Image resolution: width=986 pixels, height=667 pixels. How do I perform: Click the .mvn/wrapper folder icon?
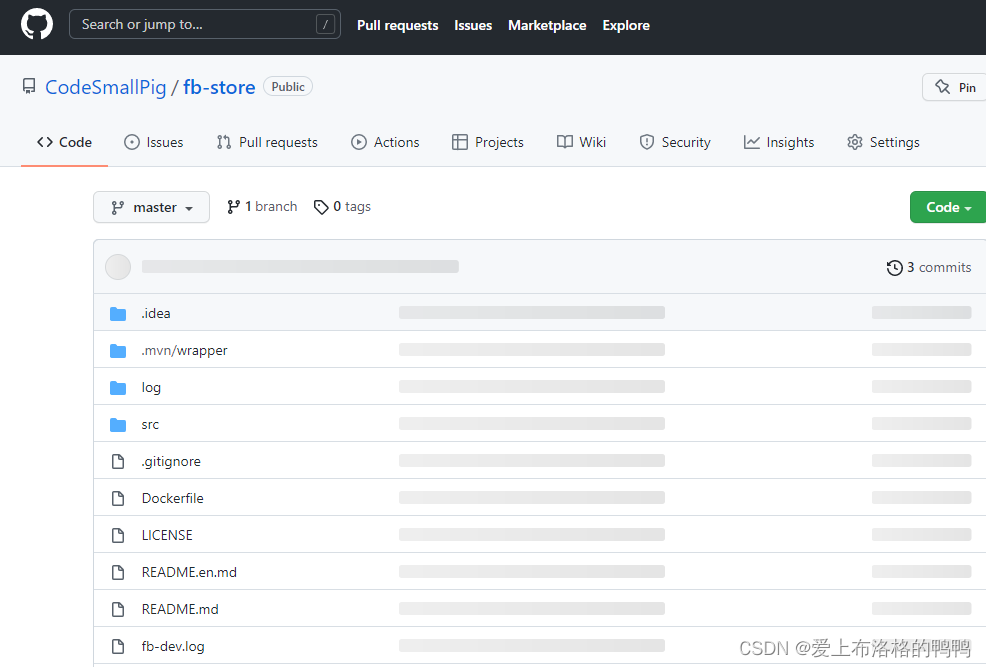pyautogui.click(x=118, y=351)
